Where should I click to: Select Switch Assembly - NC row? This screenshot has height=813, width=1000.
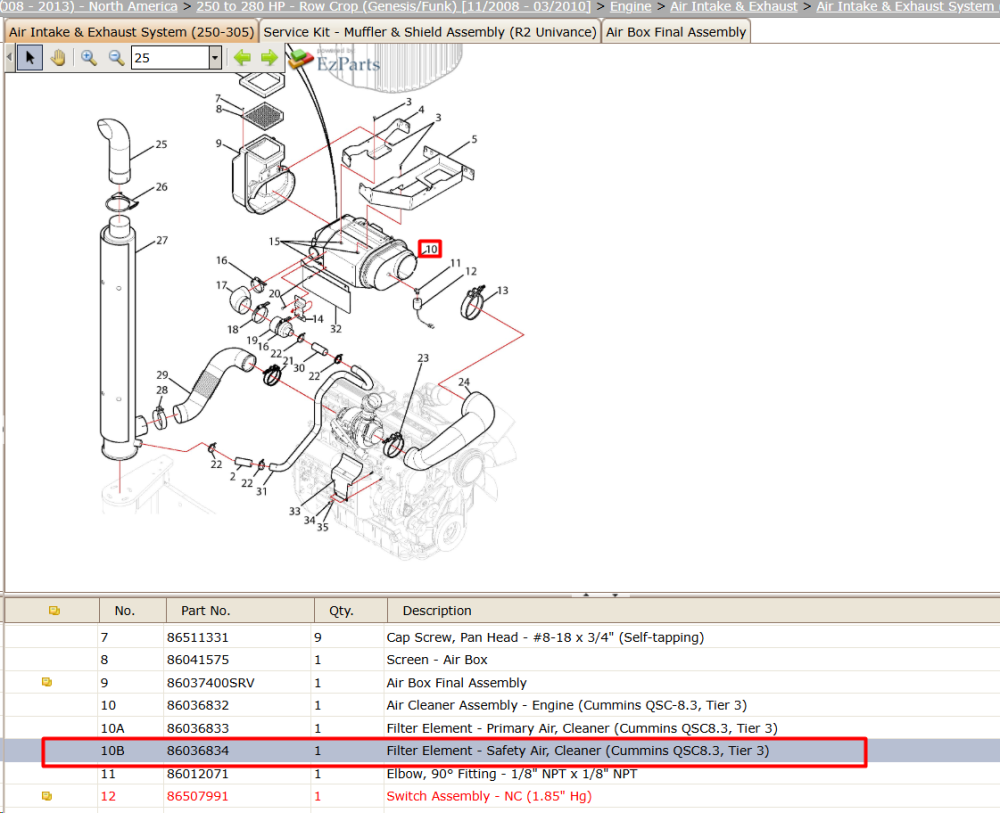[x=499, y=796]
